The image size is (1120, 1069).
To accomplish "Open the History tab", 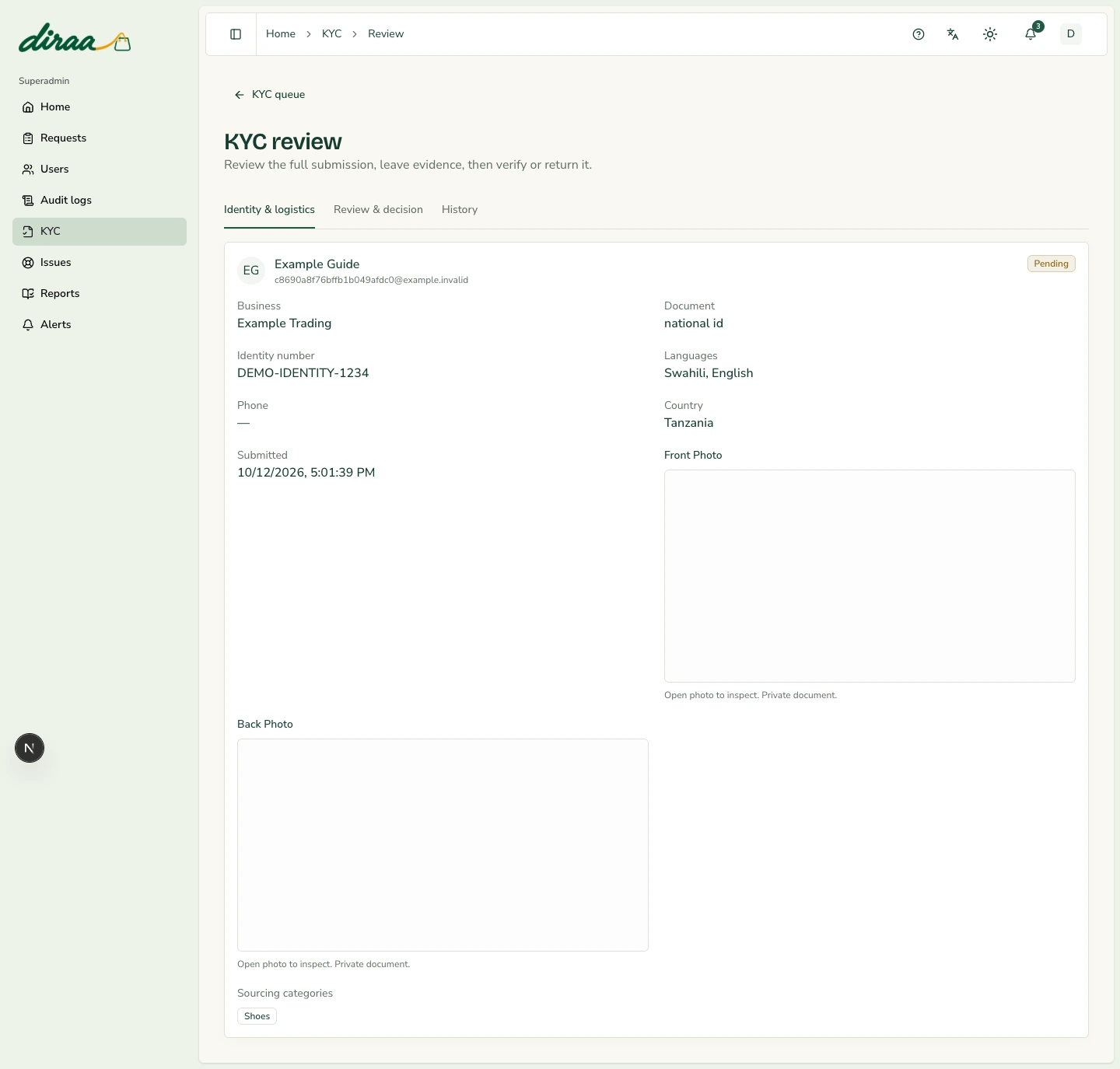I will [x=460, y=210].
